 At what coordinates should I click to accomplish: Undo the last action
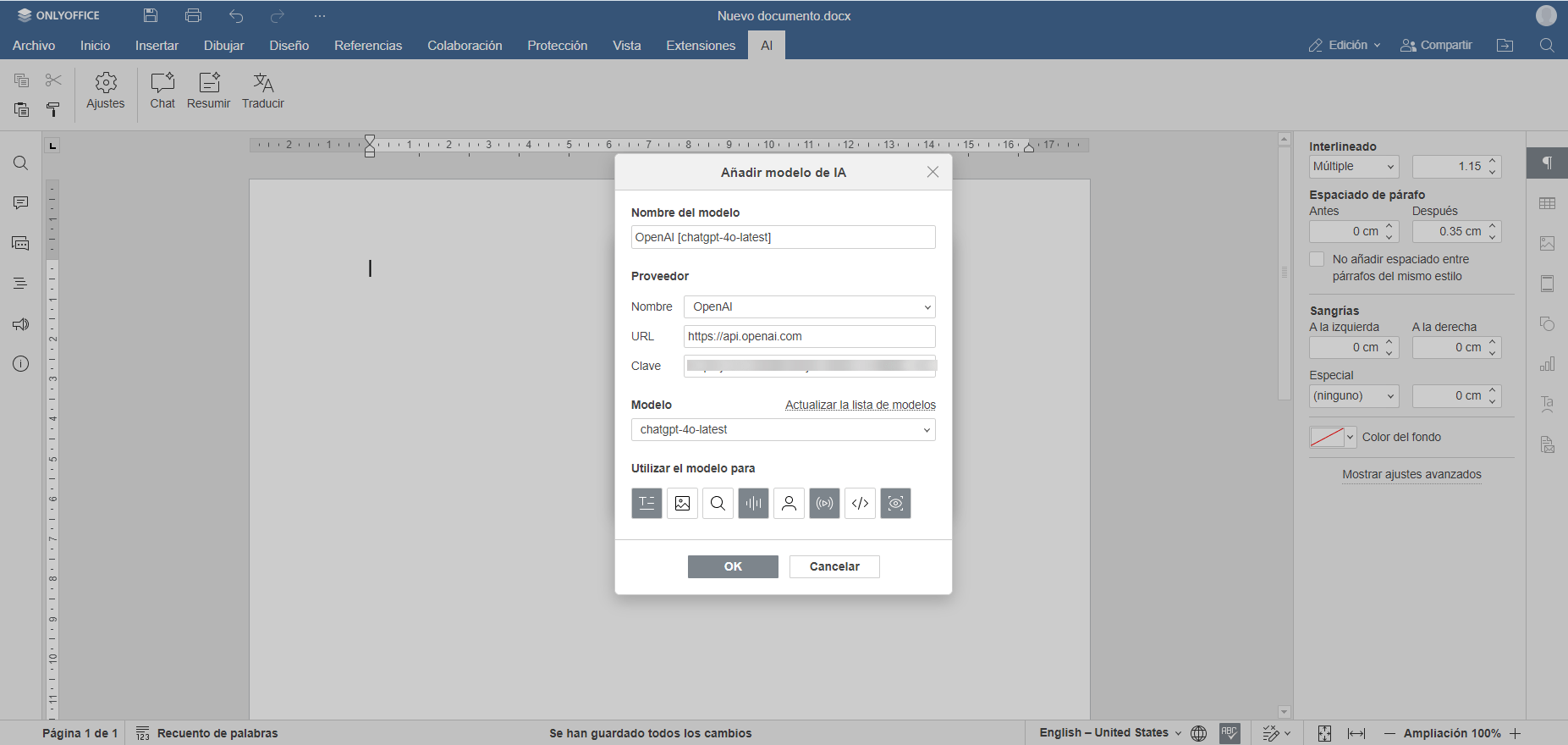[236, 15]
